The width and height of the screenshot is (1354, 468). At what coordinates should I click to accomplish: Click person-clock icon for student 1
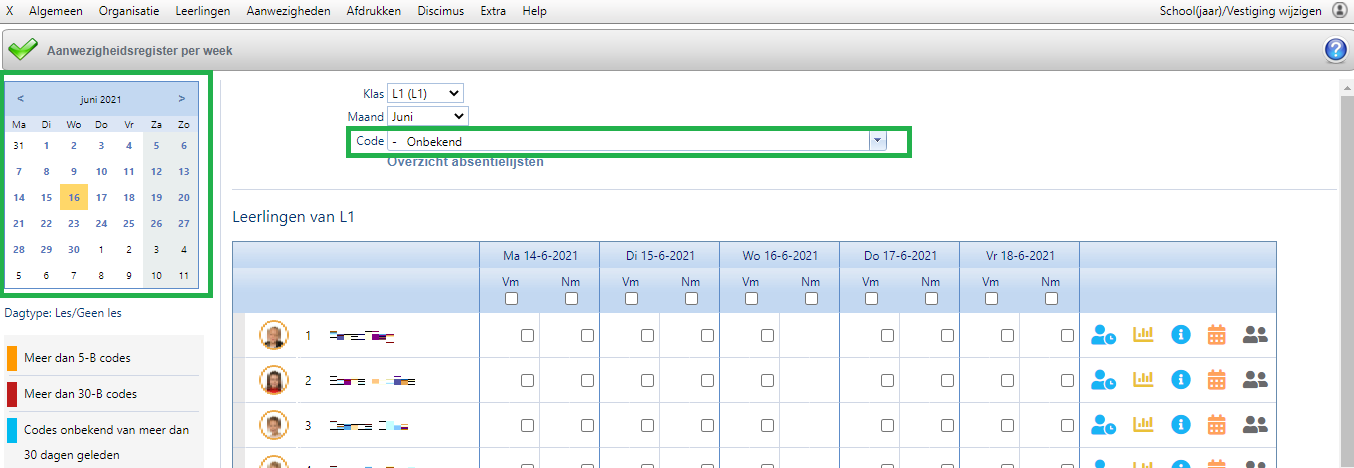click(x=1104, y=336)
